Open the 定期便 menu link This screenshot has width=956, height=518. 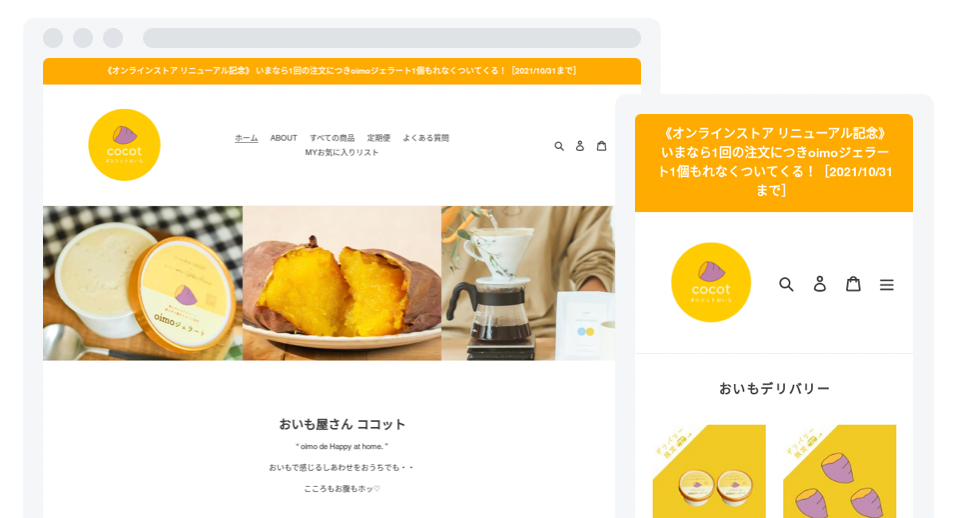pos(379,138)
